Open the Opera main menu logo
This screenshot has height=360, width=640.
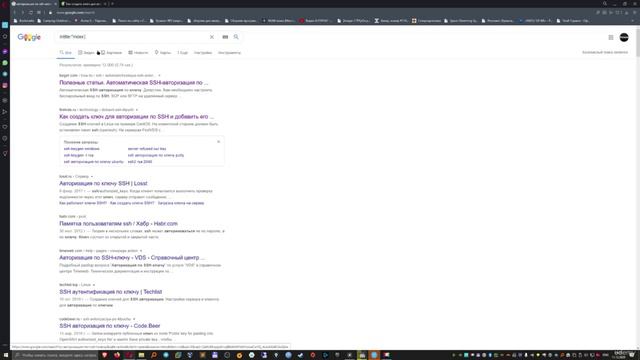click(4, 4)
